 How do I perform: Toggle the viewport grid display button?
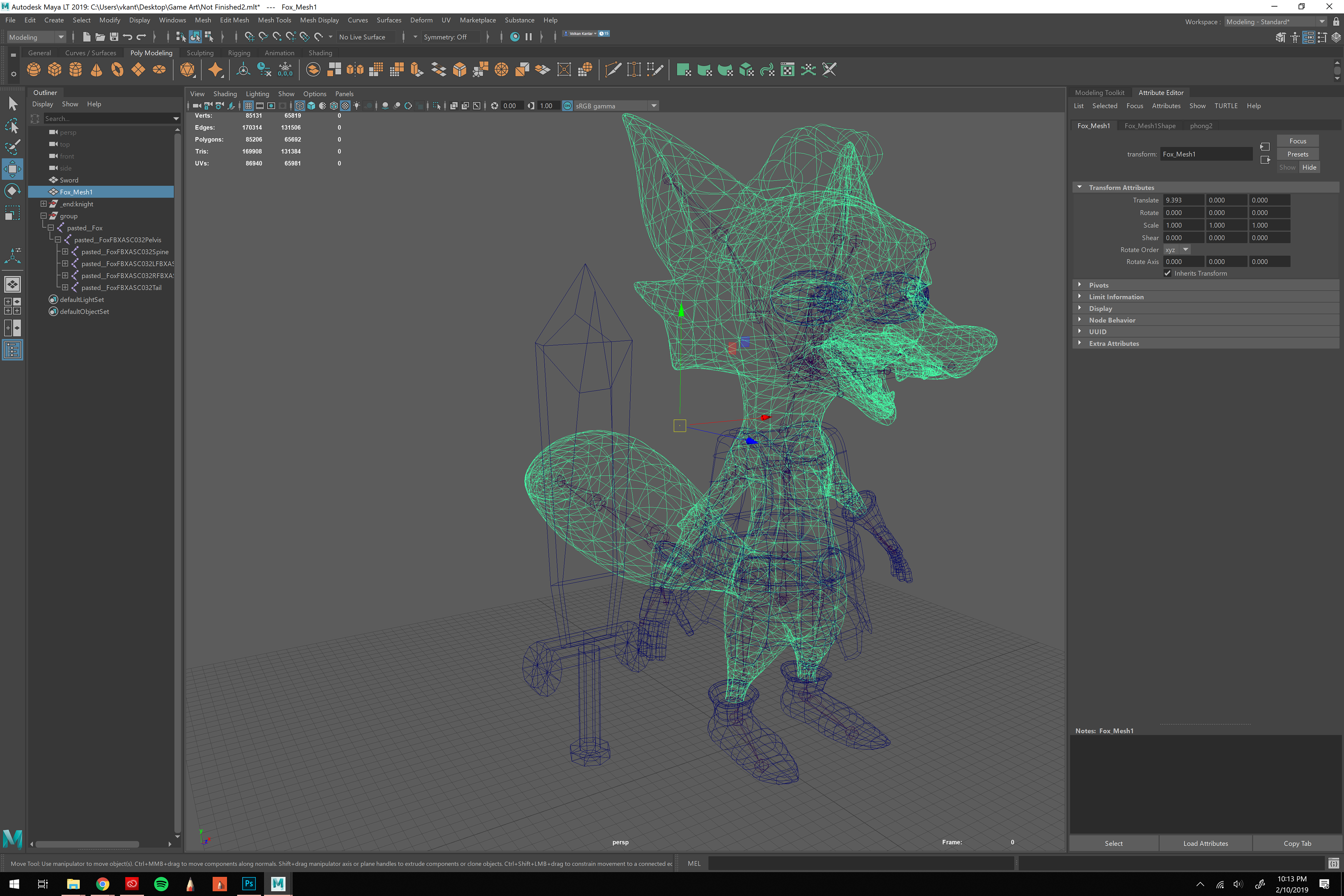(248, 106)
